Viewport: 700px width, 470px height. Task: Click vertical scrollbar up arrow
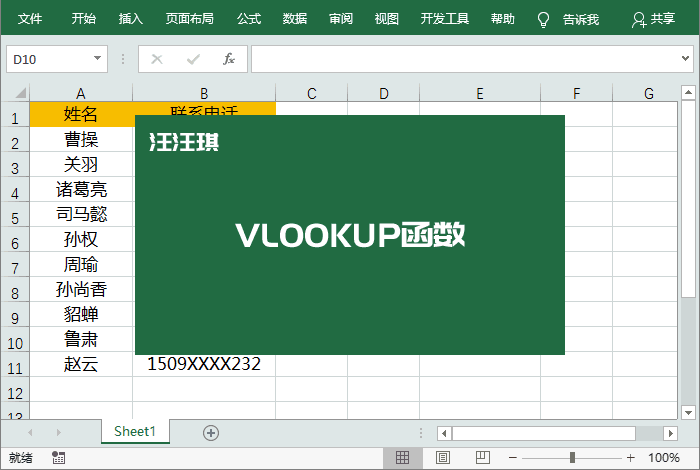(688, 92)
